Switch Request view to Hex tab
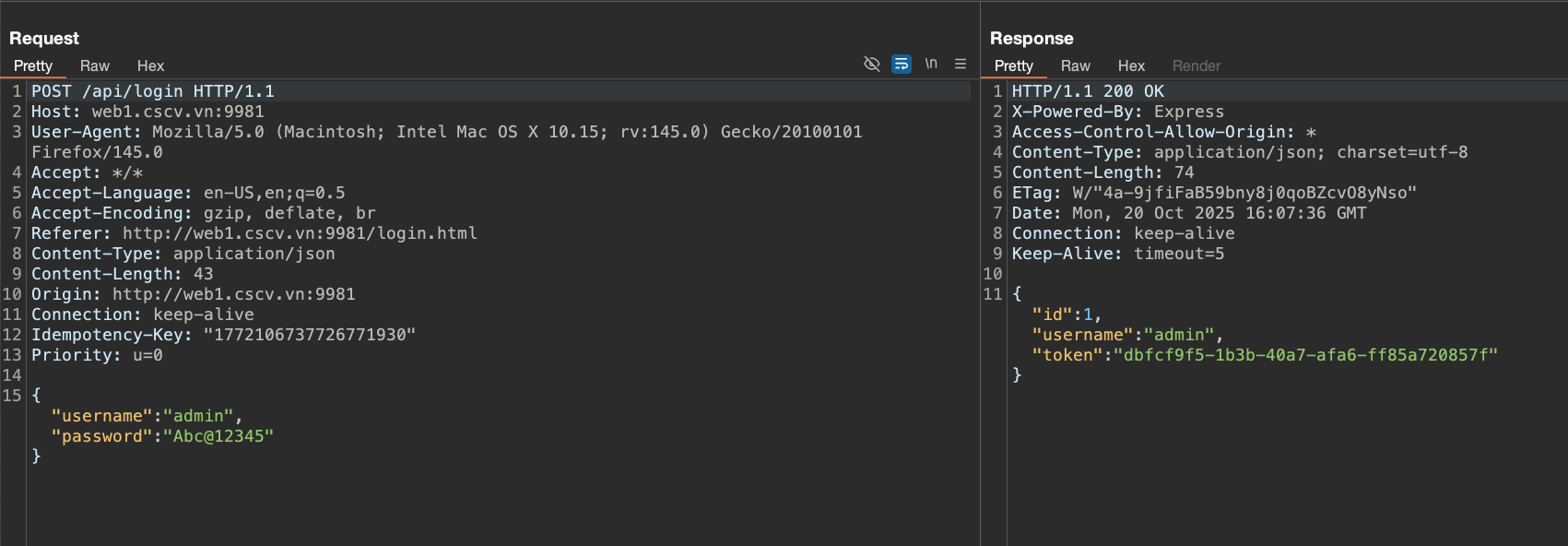 point(150,65)
